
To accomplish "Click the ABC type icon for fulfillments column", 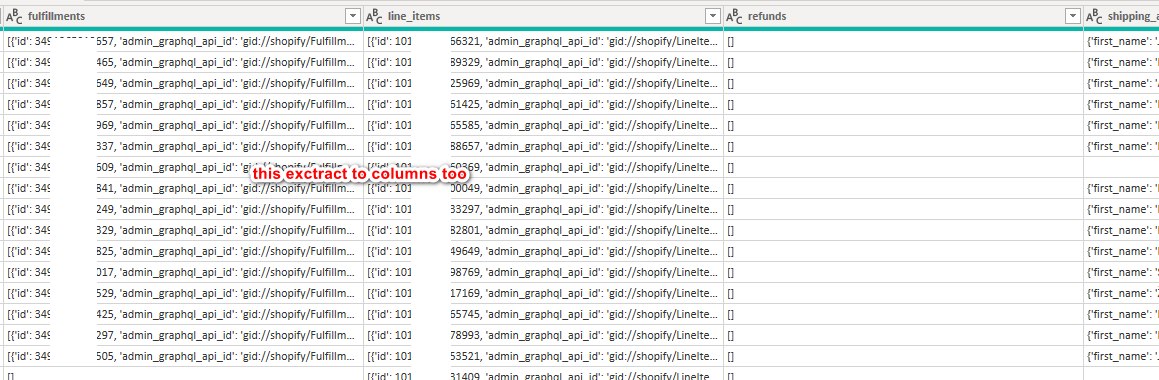I will [x=13, y=16].
